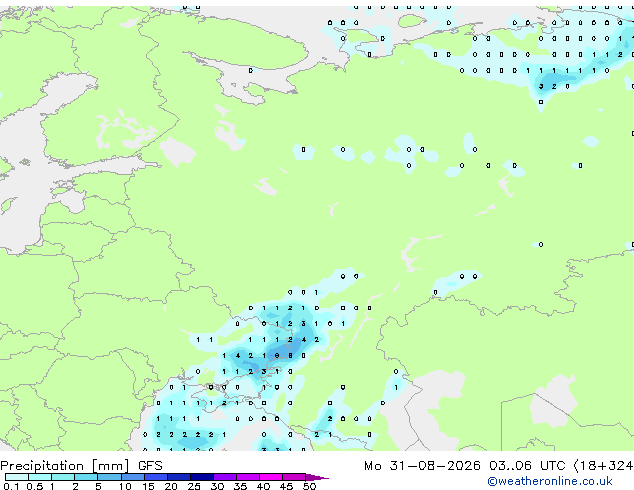The image size is (634, 490).
Task: Click the 'Mo 31-08-2026 03..06 UTC' timestamp
Action: 464,466
